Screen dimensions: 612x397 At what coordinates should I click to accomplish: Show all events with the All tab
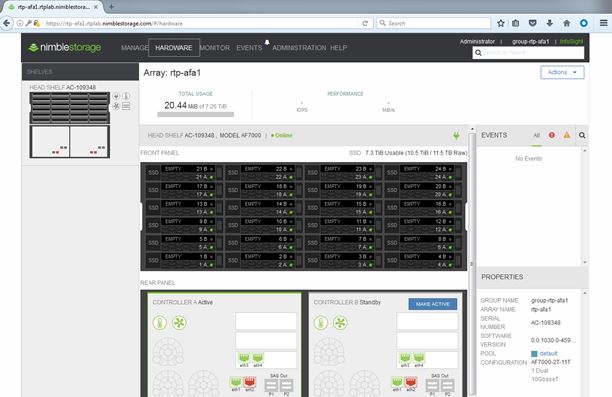click(537, 135)
